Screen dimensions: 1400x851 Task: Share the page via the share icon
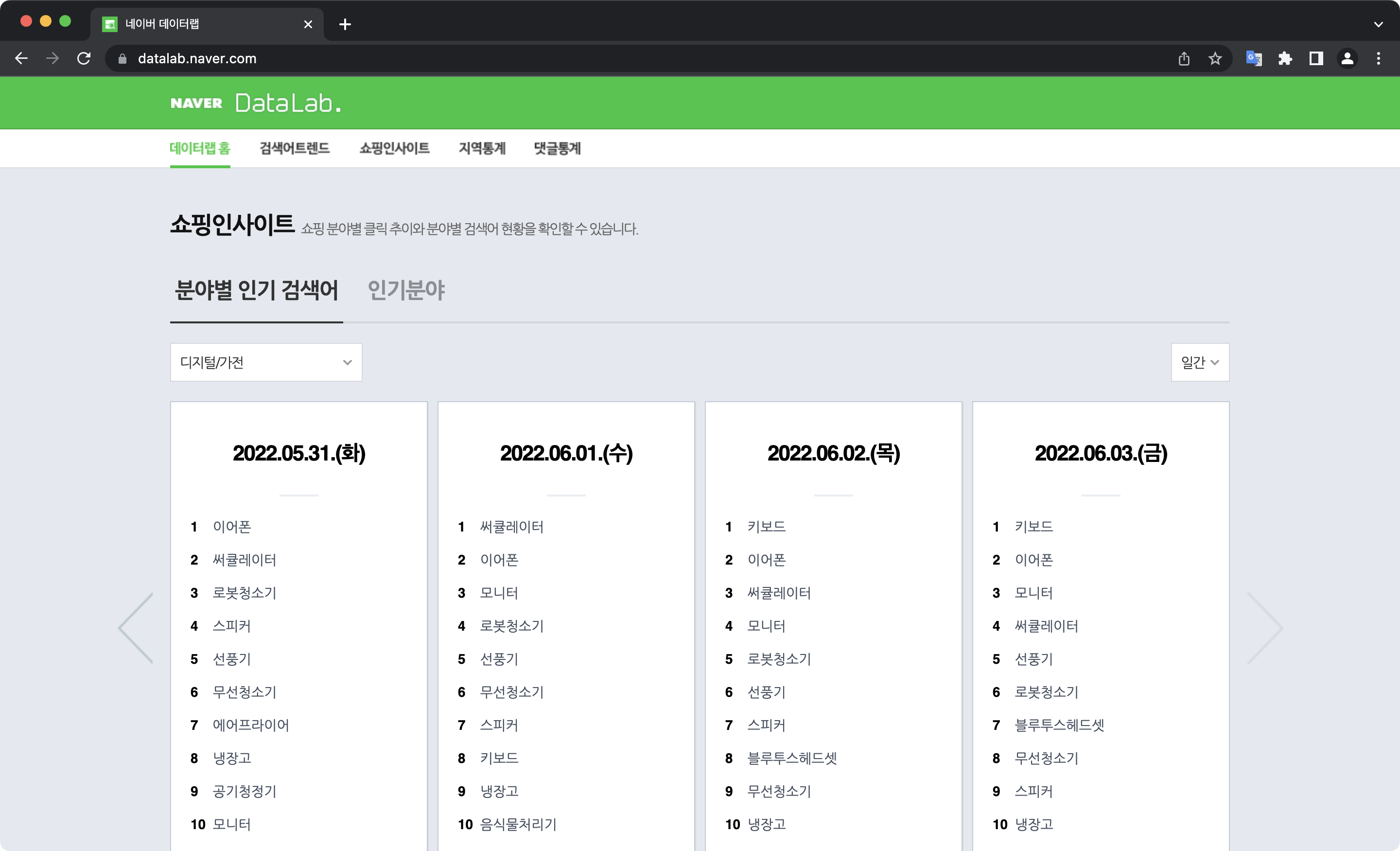[x=1184, y=58]
